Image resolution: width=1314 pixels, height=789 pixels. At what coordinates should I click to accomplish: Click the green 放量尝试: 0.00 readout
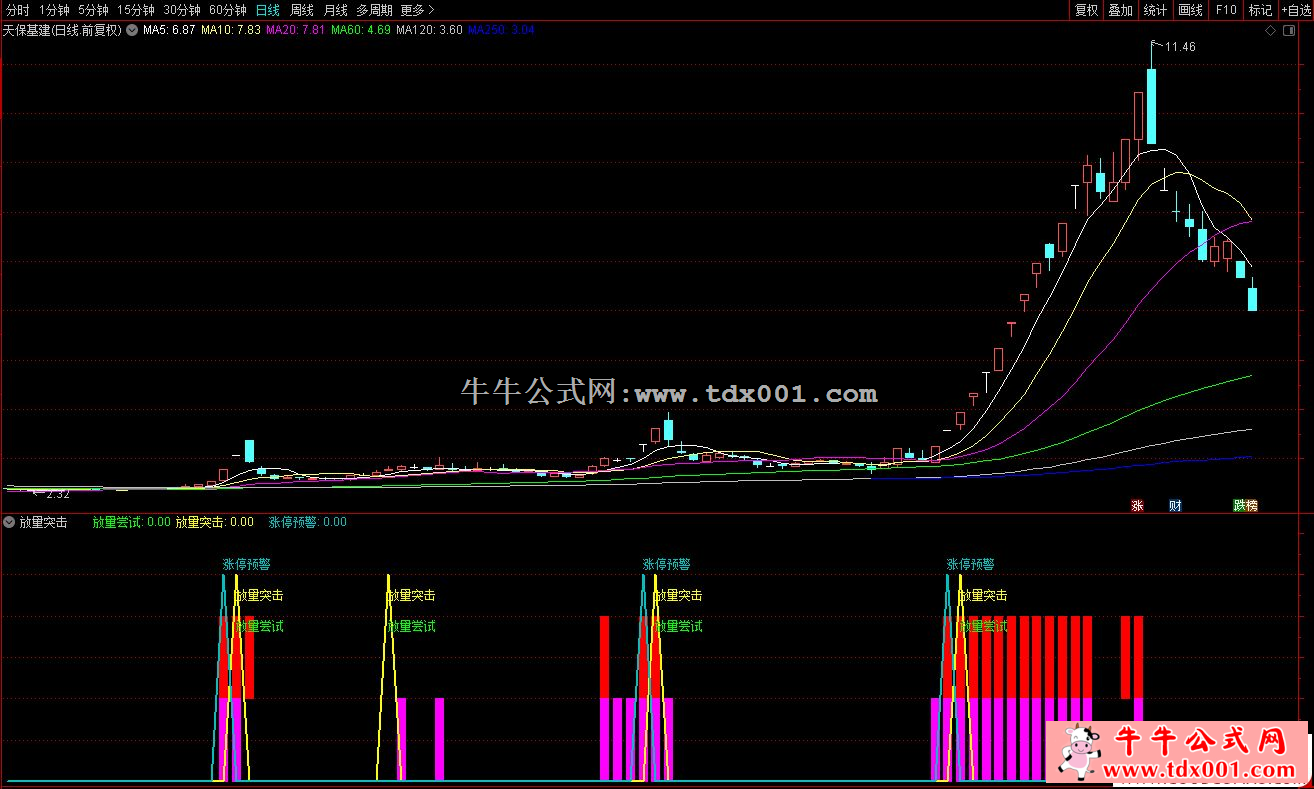132,522
